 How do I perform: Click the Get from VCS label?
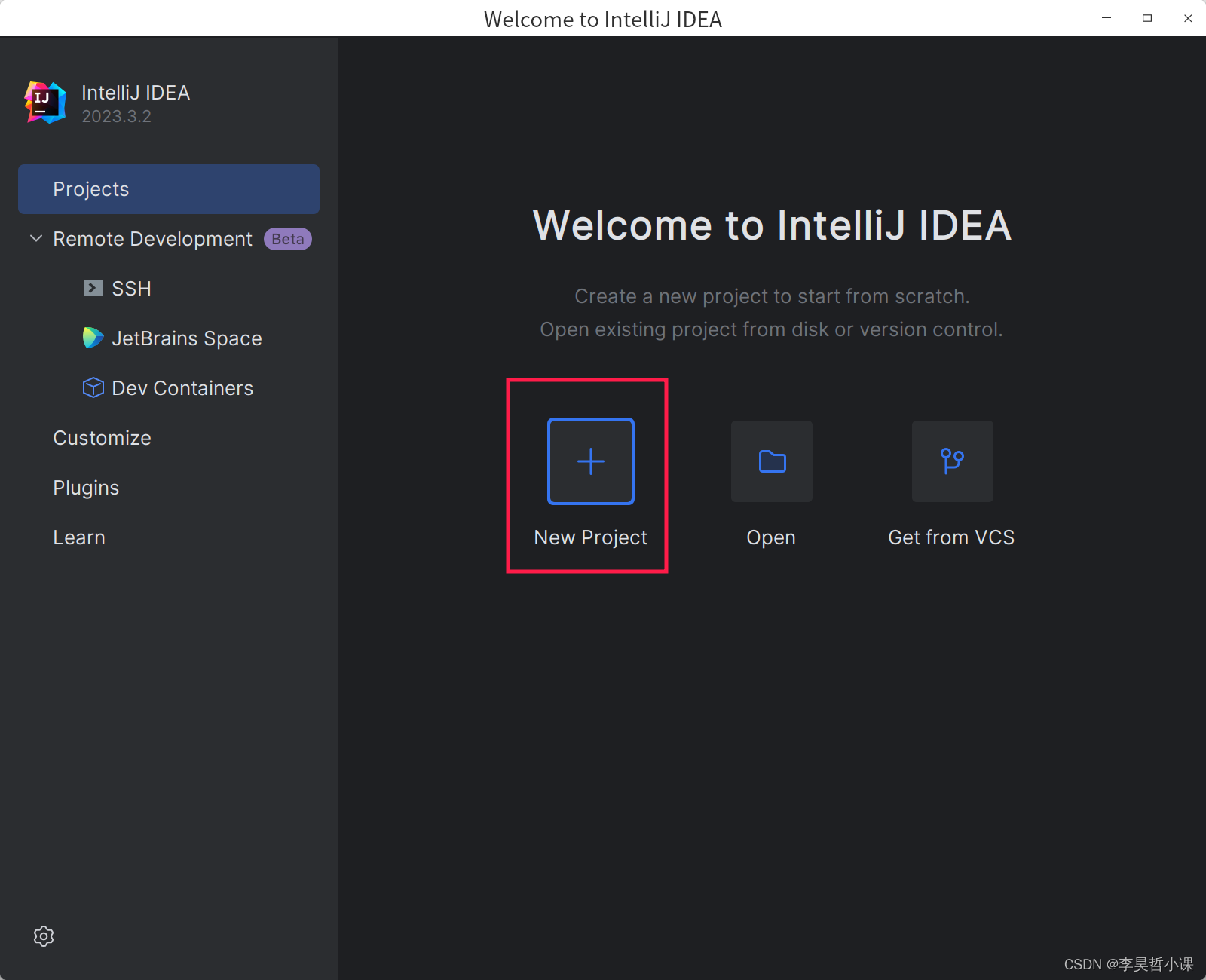[x=951, y=537]
